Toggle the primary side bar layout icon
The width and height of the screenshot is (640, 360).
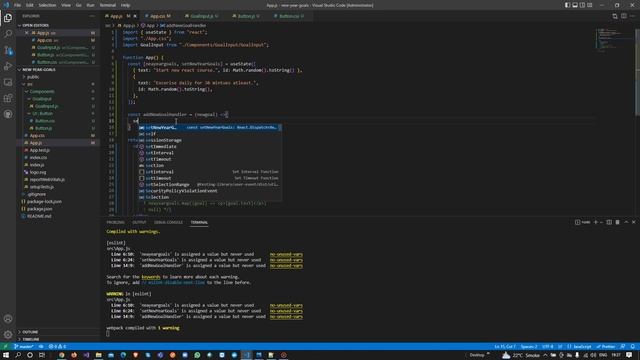click(x=567, y=5)
